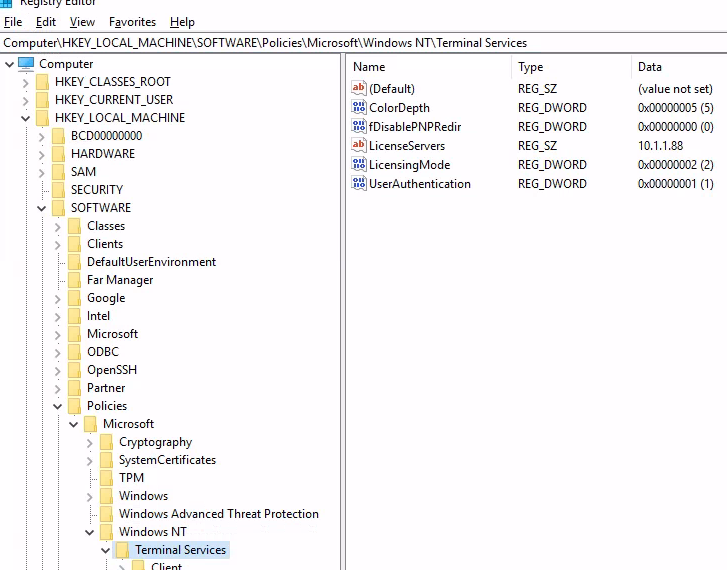Click the ColorDepth DWORD value icon
Image resolution: width=727 pixels, height=570 pixels.
[359, 108]
